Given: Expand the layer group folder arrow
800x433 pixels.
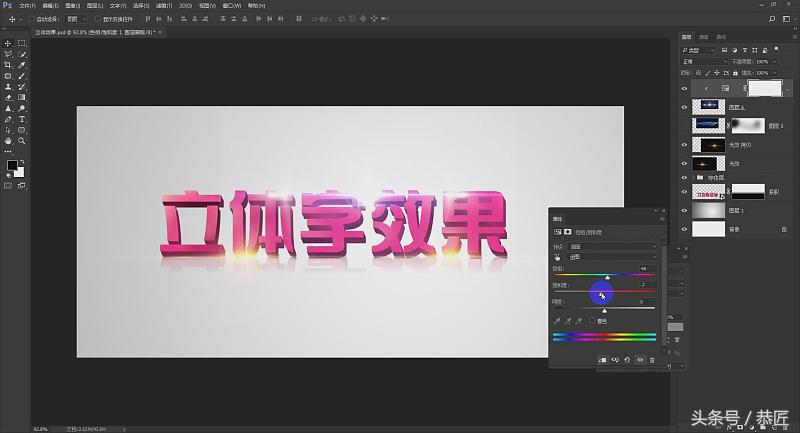Looking at the screenshot, I should coord(693,177).
